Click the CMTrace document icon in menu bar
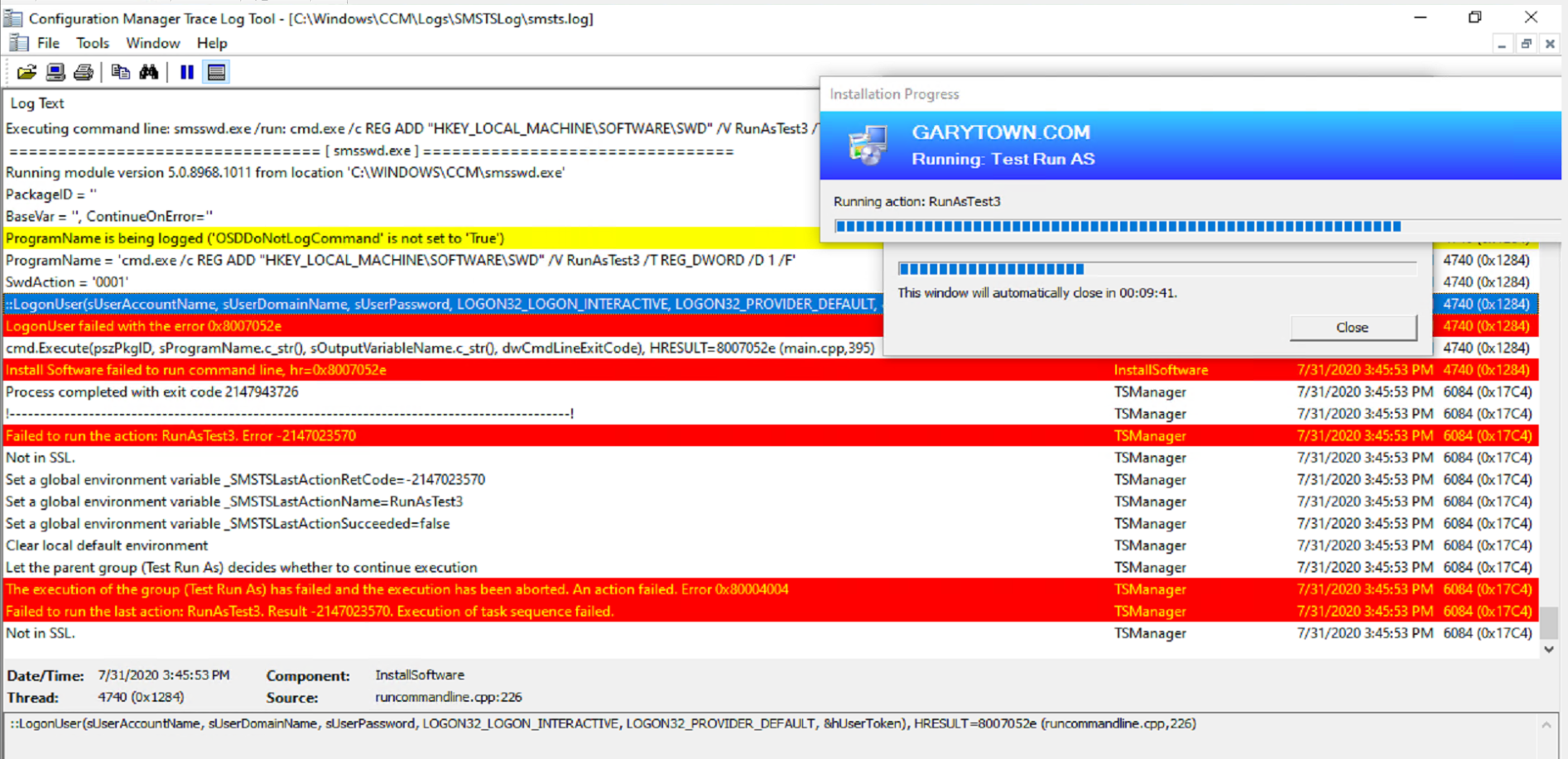Viewport: 1568px width, 759px height. [x=18, y=43]
